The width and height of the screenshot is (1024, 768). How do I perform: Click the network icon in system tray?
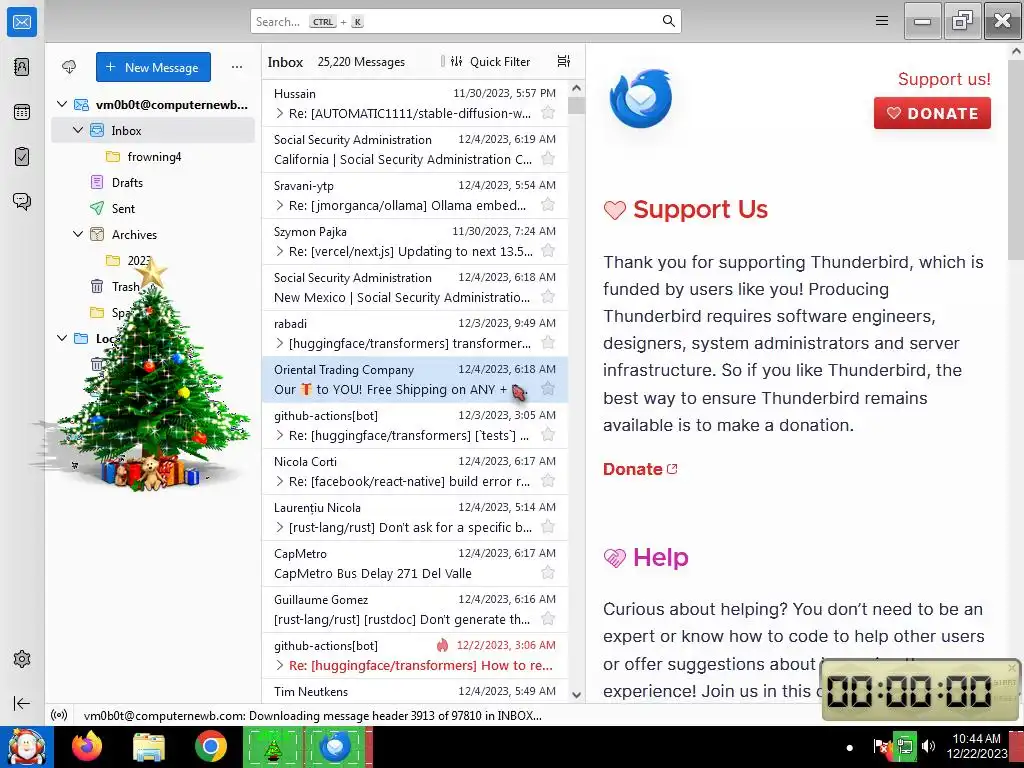pyautogui.click(x=904, y=746)
